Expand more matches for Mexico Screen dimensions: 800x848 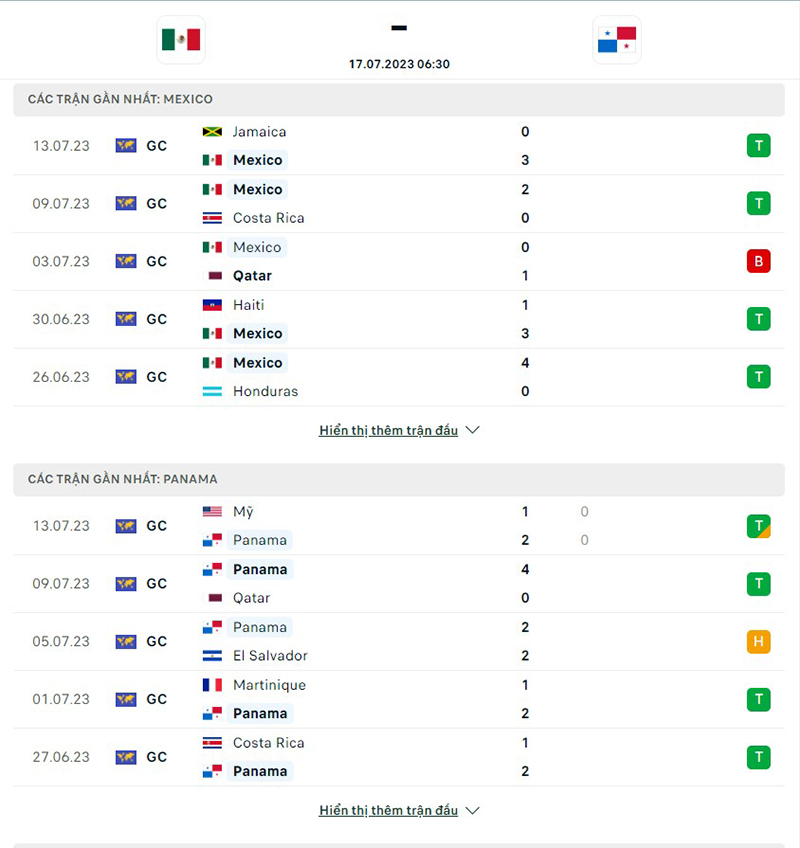click(388, 430)
